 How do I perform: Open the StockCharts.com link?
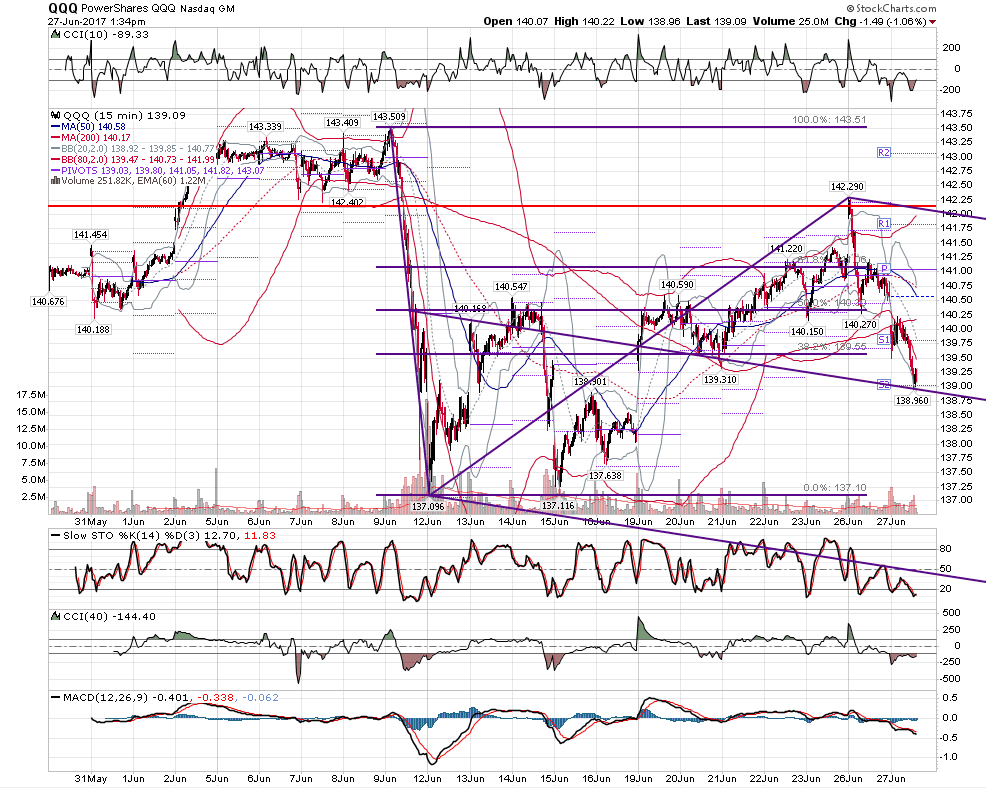(890, 8)
